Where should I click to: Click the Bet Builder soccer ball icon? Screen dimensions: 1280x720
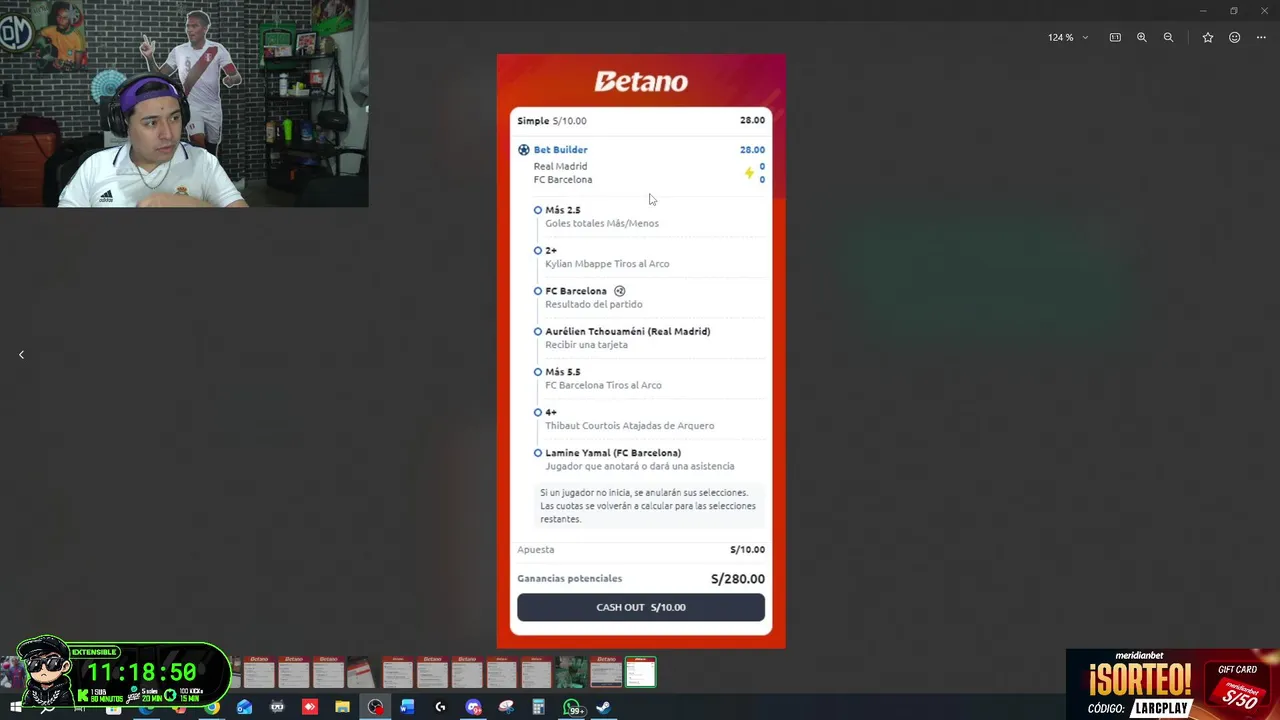[x=524, y=150]
